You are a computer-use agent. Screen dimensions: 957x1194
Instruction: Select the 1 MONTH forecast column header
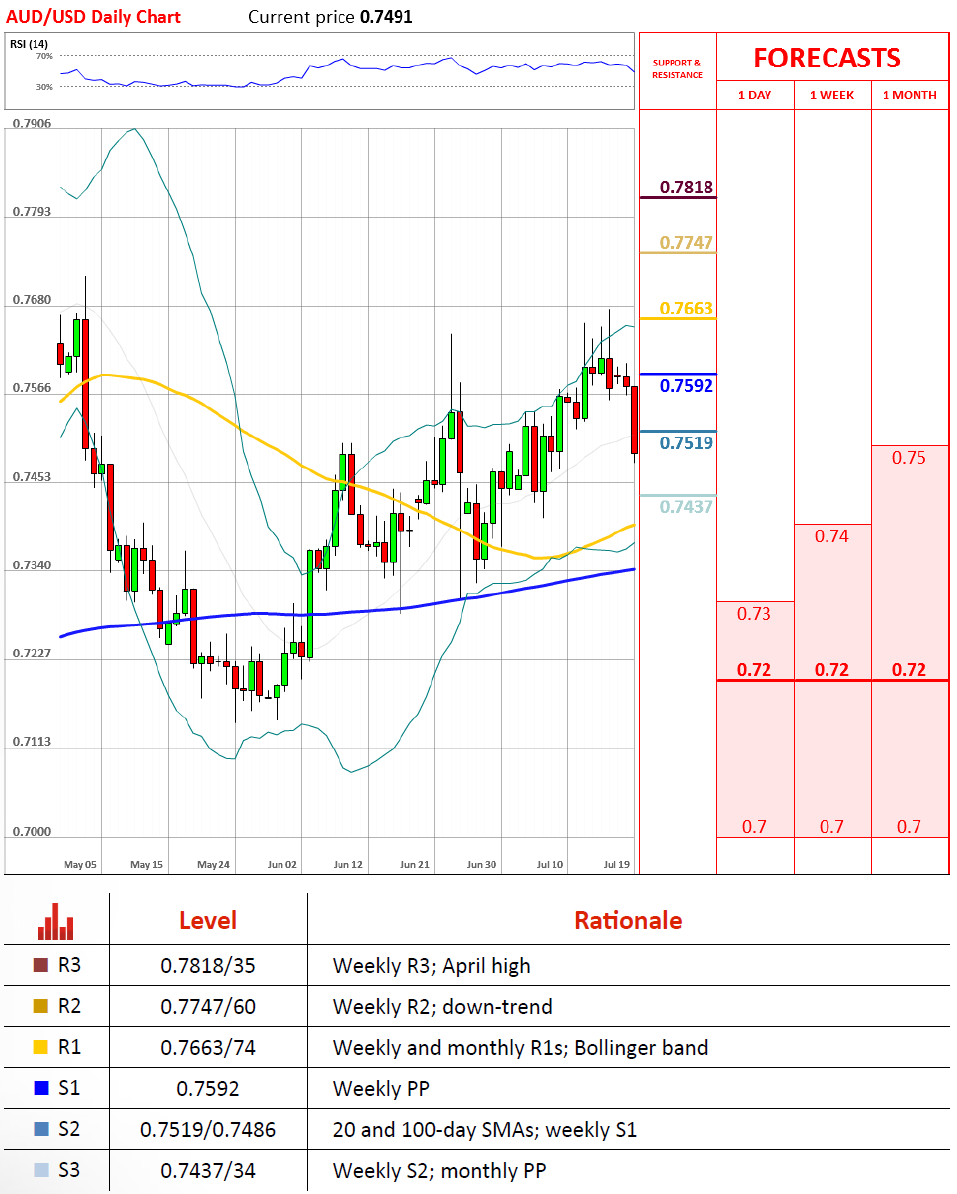point(909,95)
